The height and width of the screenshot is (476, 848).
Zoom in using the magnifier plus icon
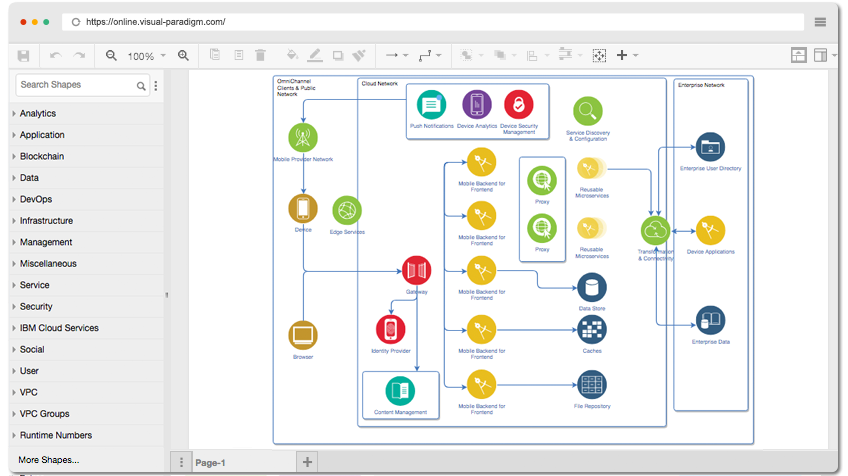183,55
